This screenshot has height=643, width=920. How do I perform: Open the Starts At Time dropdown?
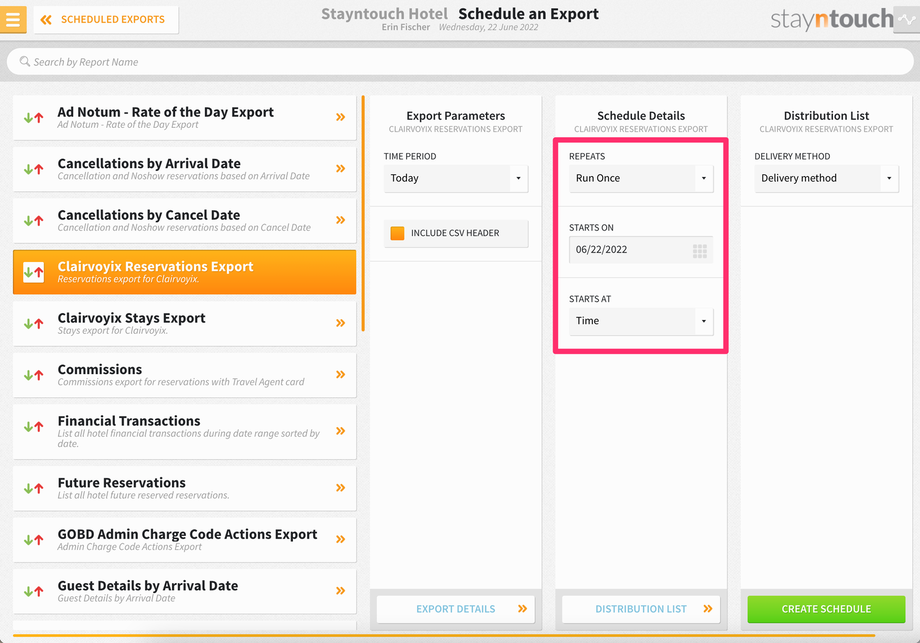tap(641, 321)
